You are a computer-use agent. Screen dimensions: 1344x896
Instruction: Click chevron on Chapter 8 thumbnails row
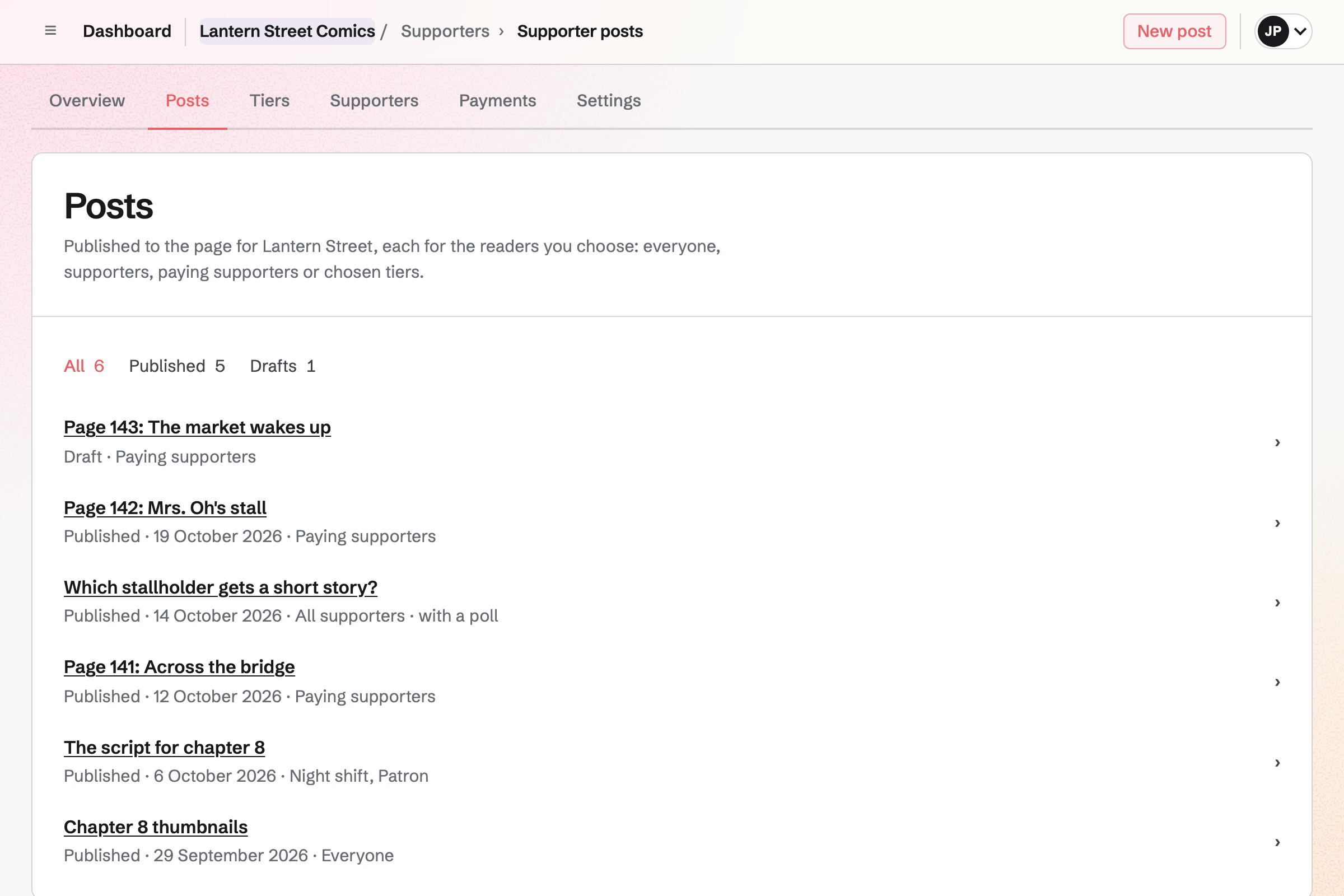click(1277, 842)
